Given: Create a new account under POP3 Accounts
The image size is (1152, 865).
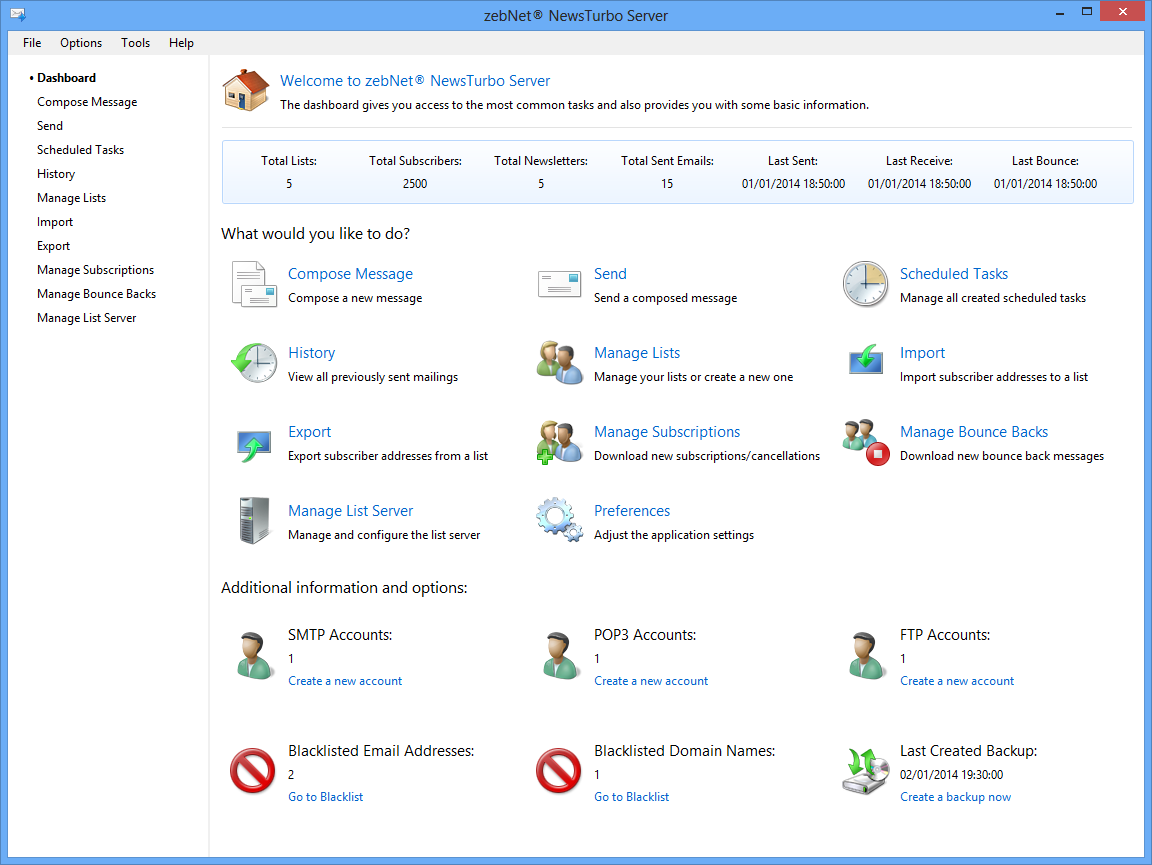Looking at the screenshot, I should pos(651,681).
